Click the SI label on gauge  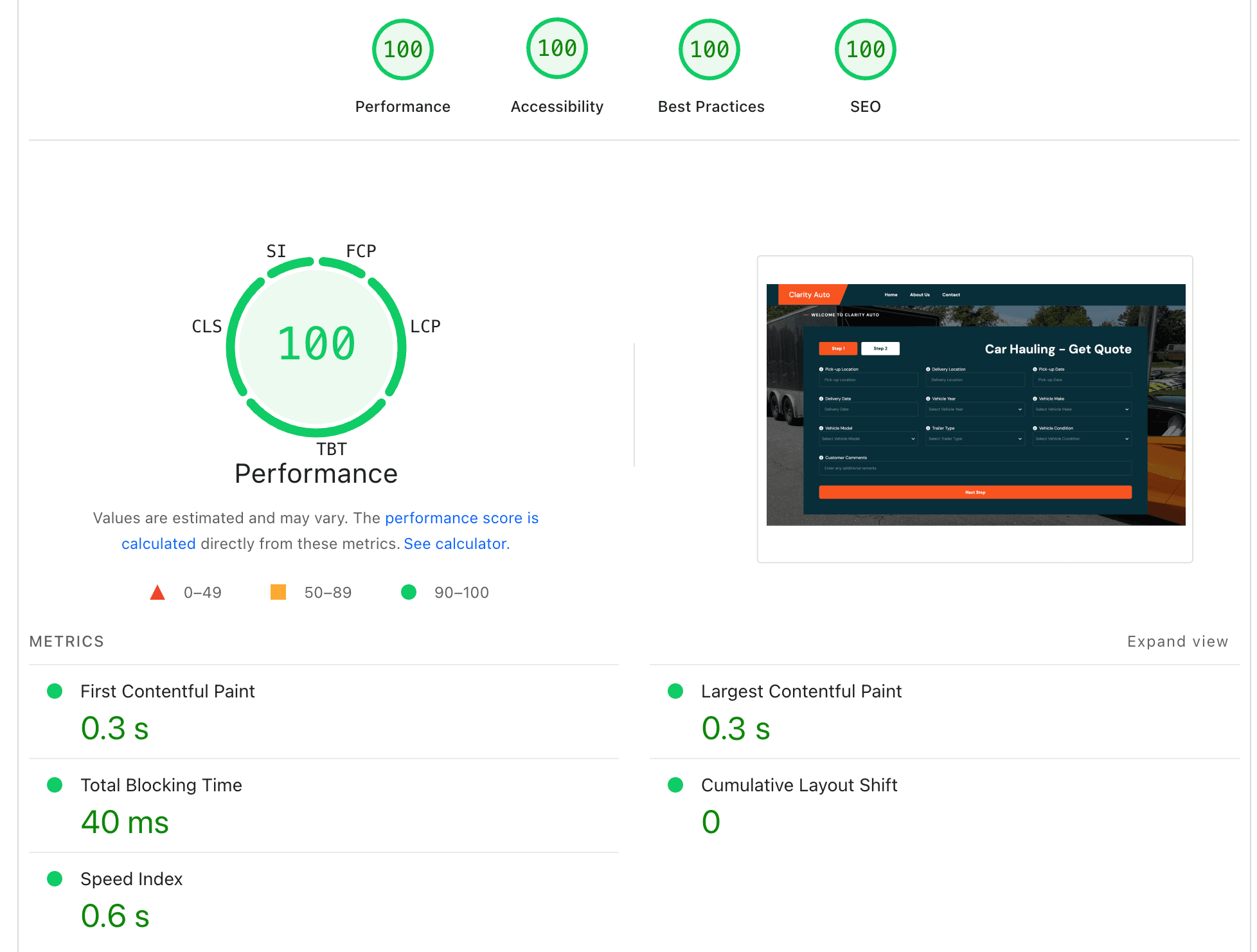point(276,251)
